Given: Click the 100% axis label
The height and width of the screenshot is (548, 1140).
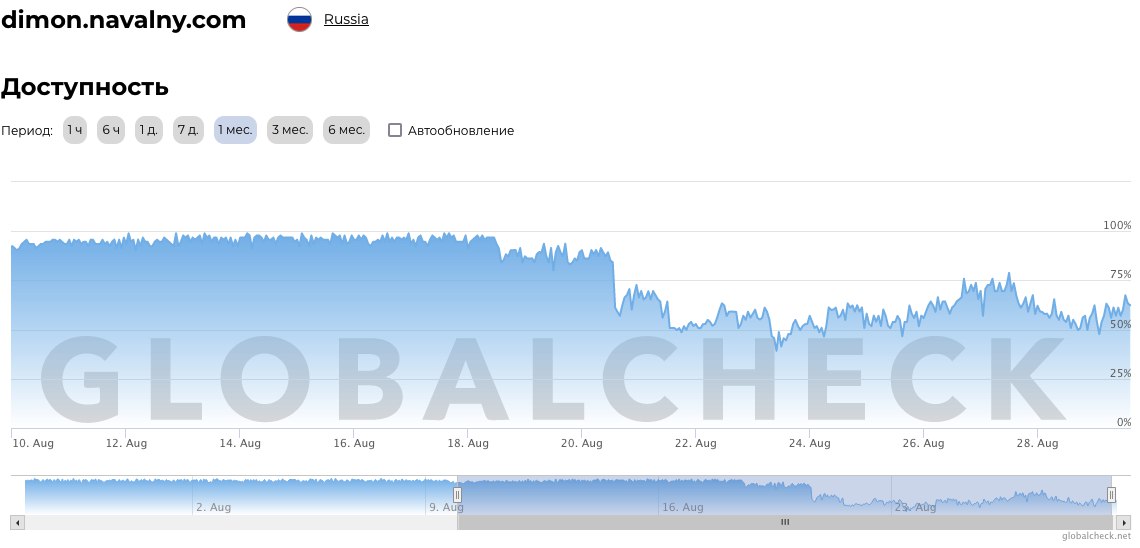Looking at the screenshot, I should tap(1117, 225).
